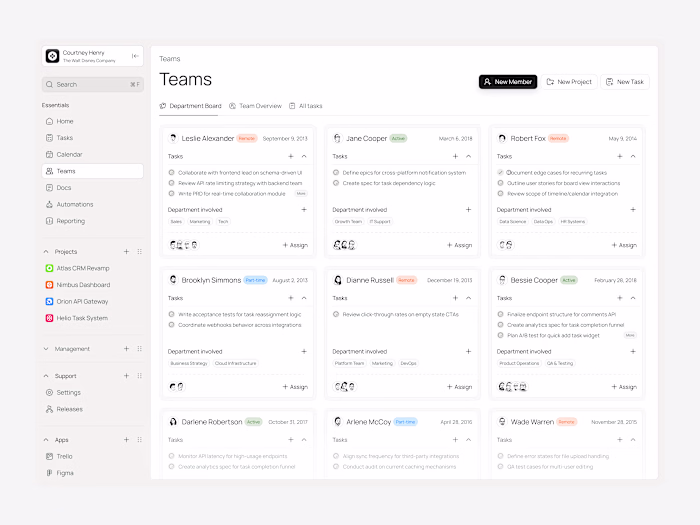The image size is (700, 525).
Task: Collapse the sidebar with the collapse icon
Action: (x=135, y=56)
